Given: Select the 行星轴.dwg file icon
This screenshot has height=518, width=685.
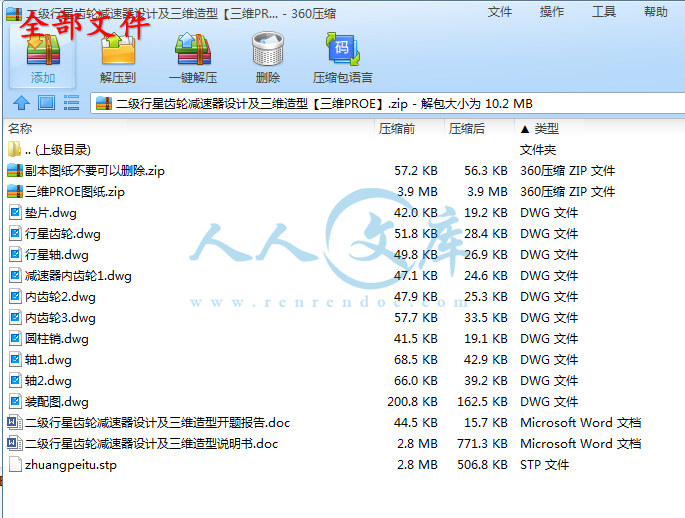Looking at the screenshot, I should tap(15, 254).
